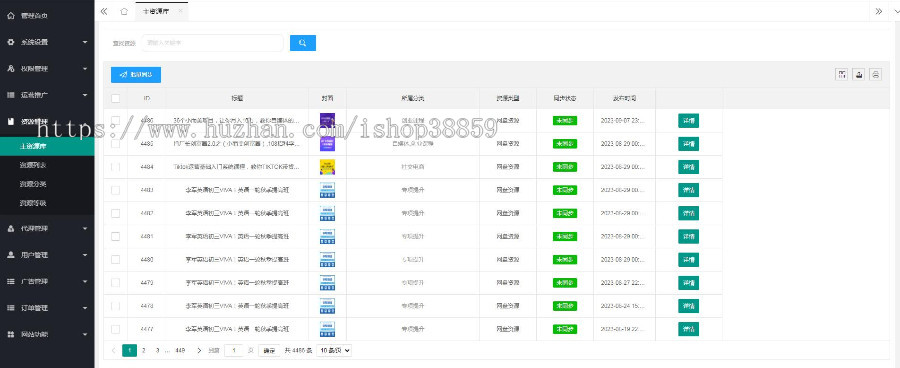Click the publish time of row 4486
The height and width of the screenshot is (368, 900).
623,121
